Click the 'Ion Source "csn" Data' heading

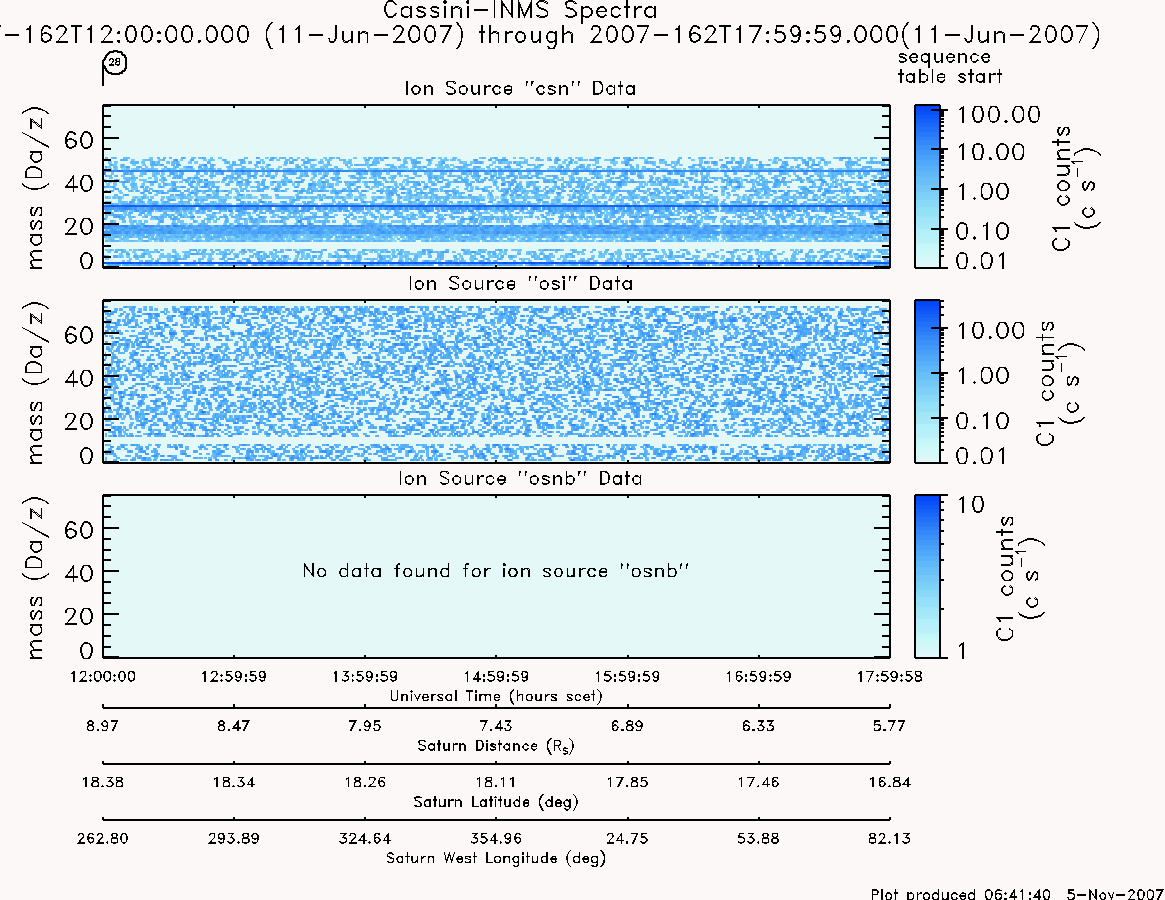coord(520,88)
